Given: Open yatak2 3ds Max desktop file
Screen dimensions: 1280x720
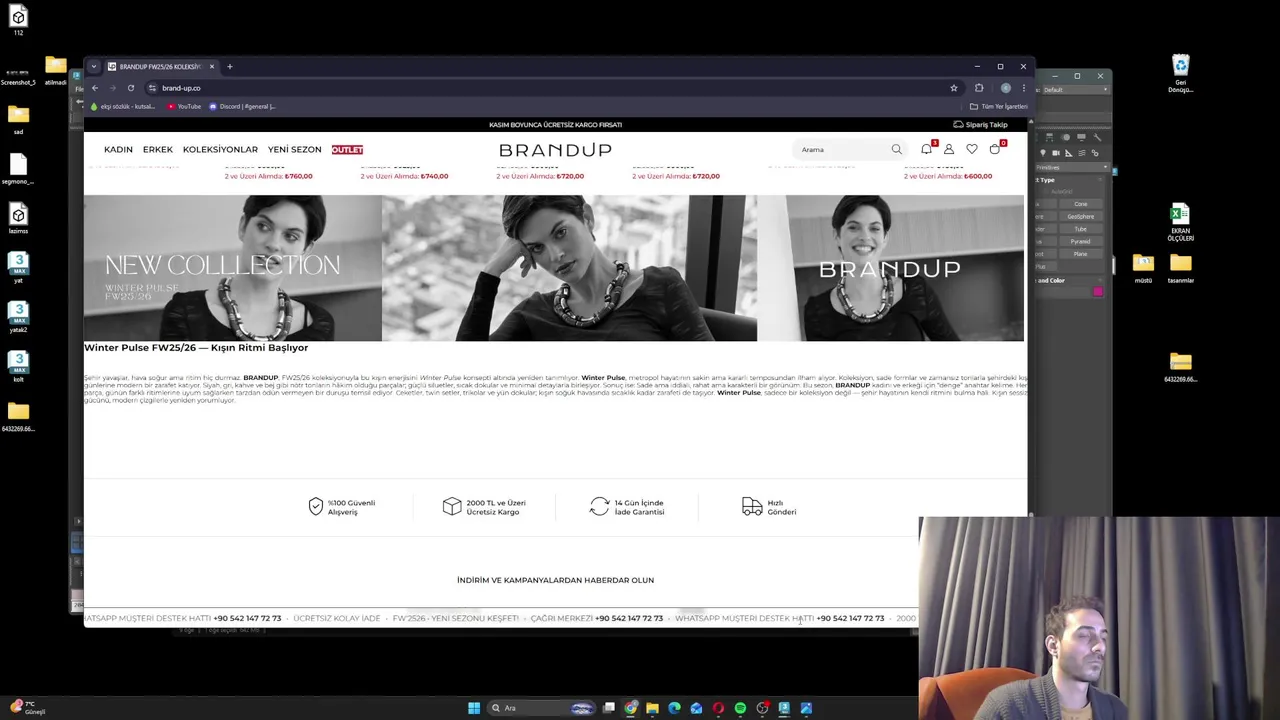Looking at the screenshot, I should 18,318.
